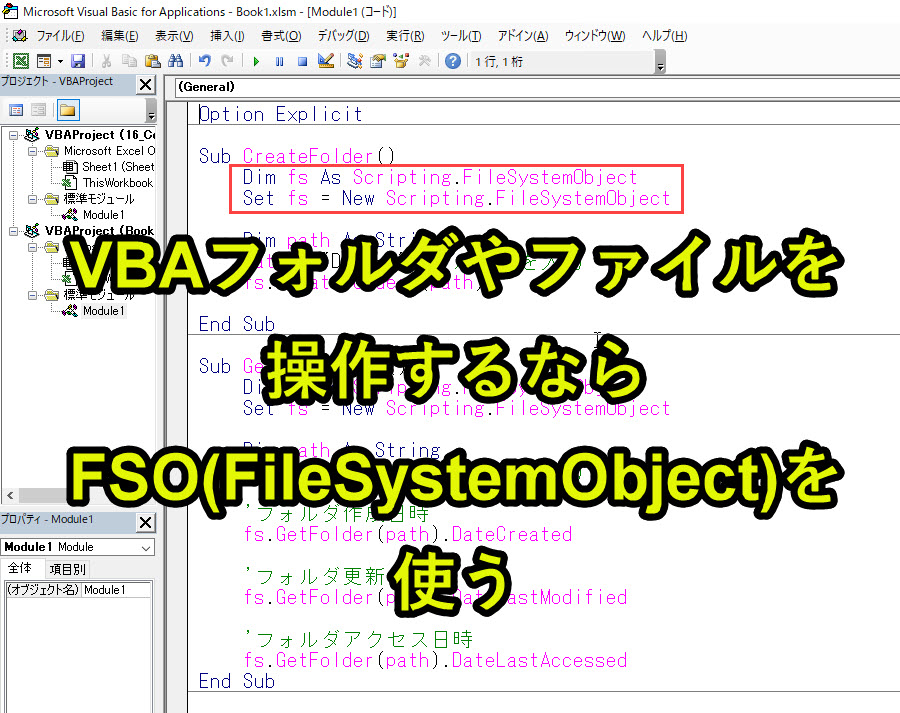Click the Undo icon
Screen dimensions: 900x713
pyautogui.click(x=204, y=61)
